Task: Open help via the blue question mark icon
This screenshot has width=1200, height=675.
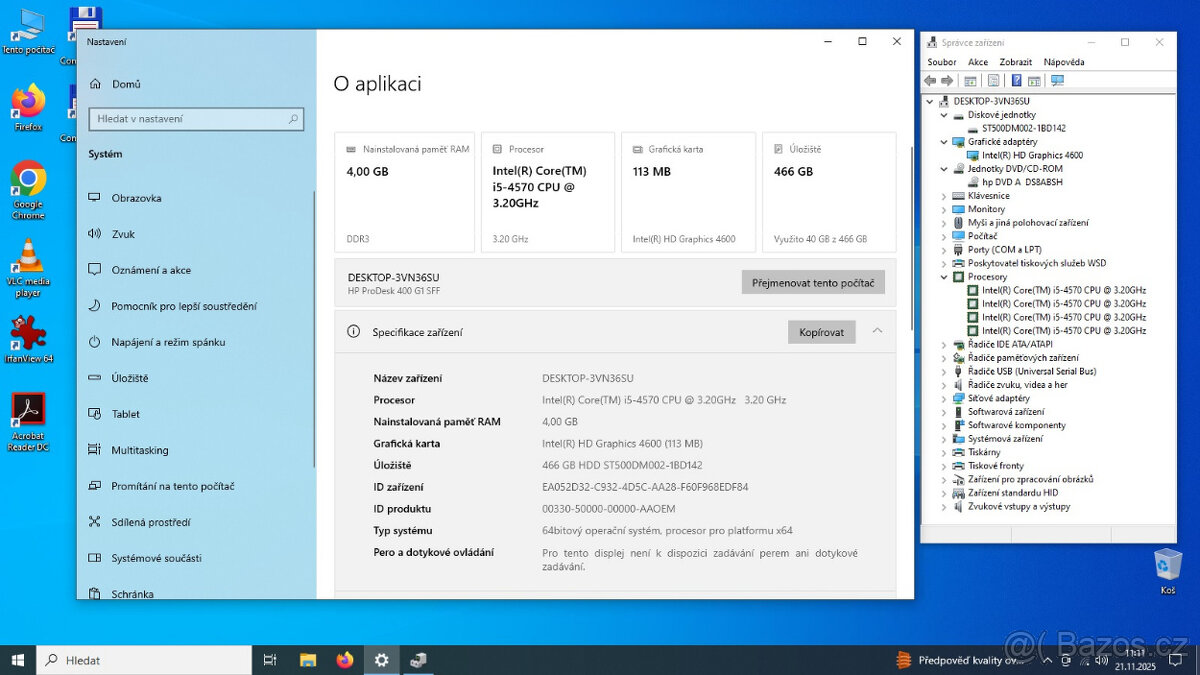Action: click(x=1016, y=80)
